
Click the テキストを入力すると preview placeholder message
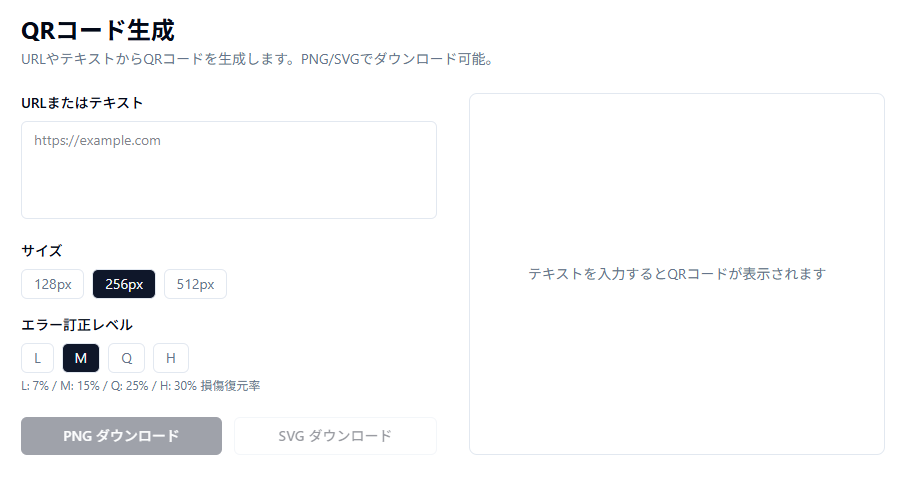click(676, 273)
